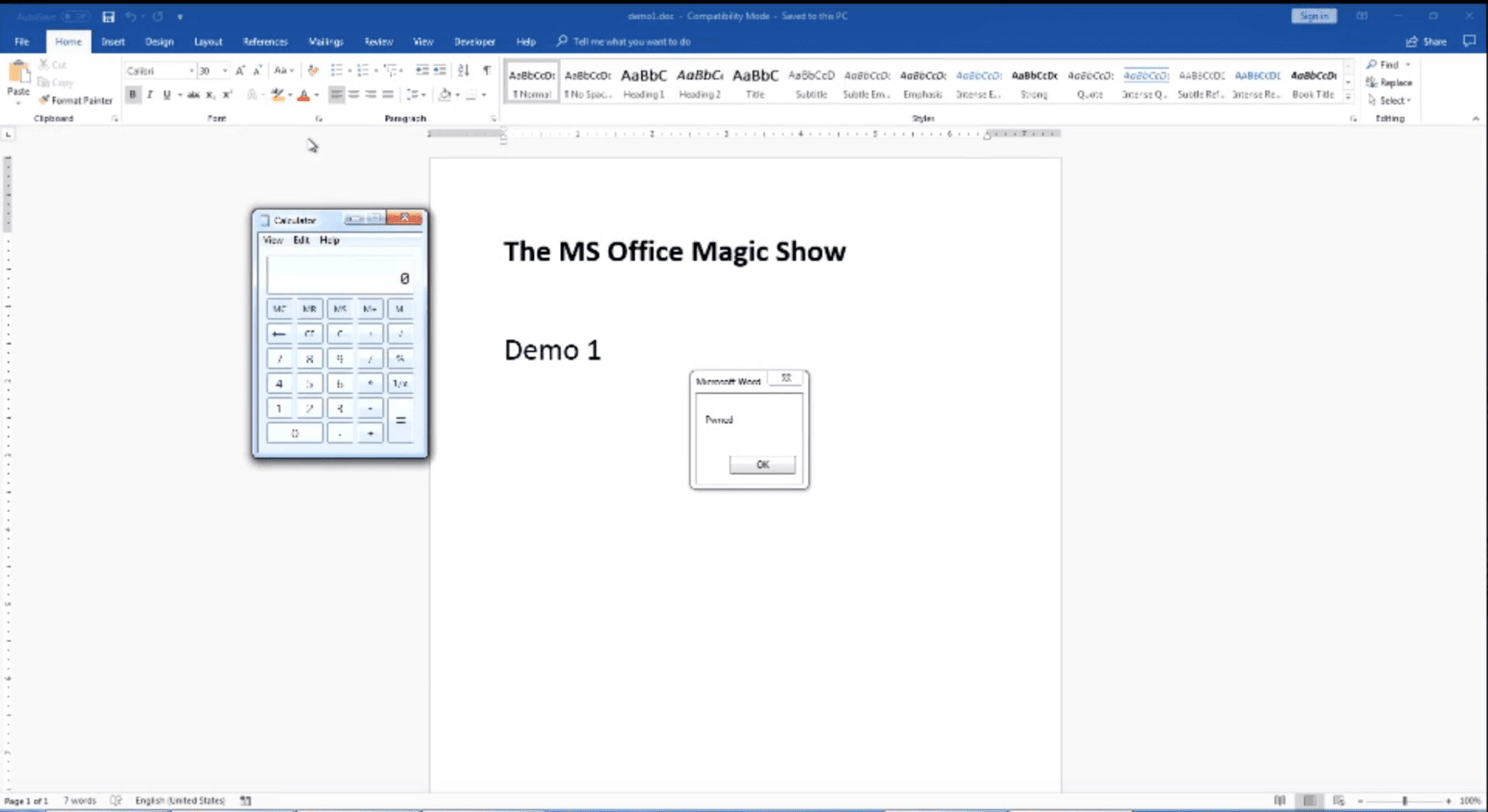Open Calculator's View menu

(272, 240)
